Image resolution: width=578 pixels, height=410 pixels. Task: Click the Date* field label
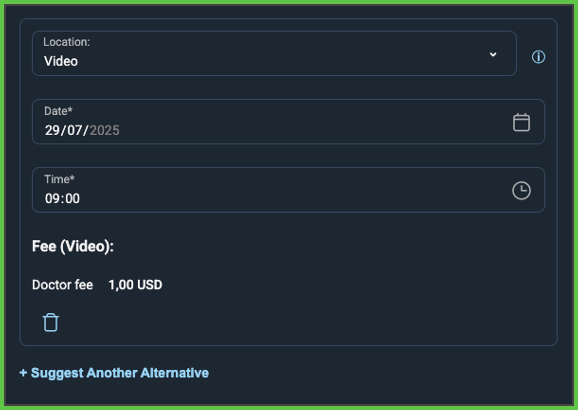click(58, 111)
